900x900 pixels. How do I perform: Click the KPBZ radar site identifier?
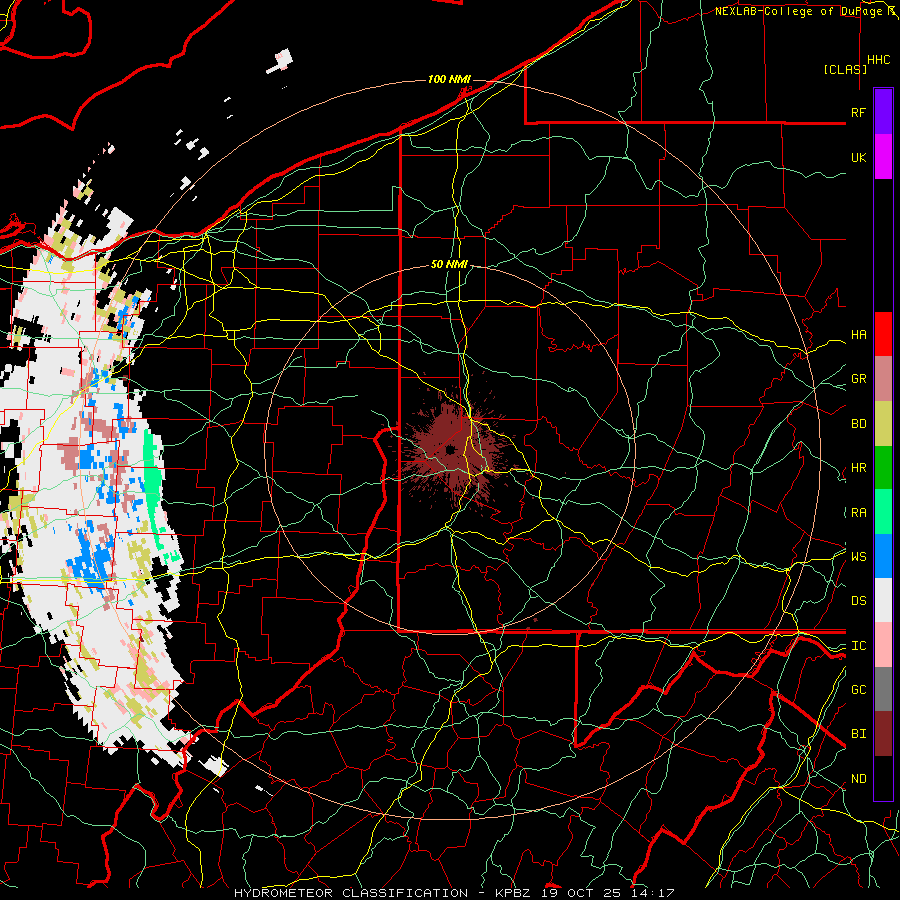pyautogui.click(x=514, y=893)
